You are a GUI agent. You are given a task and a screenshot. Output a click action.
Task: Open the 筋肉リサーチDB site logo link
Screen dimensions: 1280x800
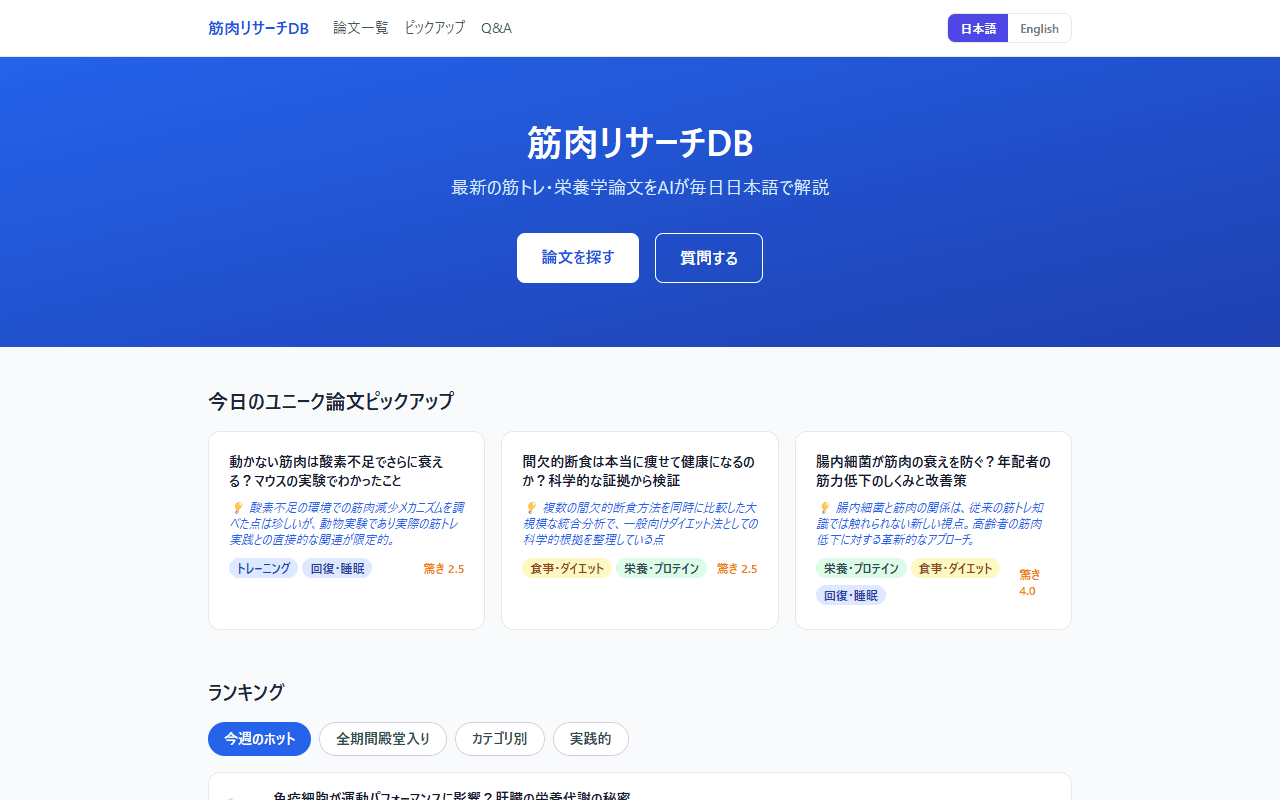pos(259,28)
